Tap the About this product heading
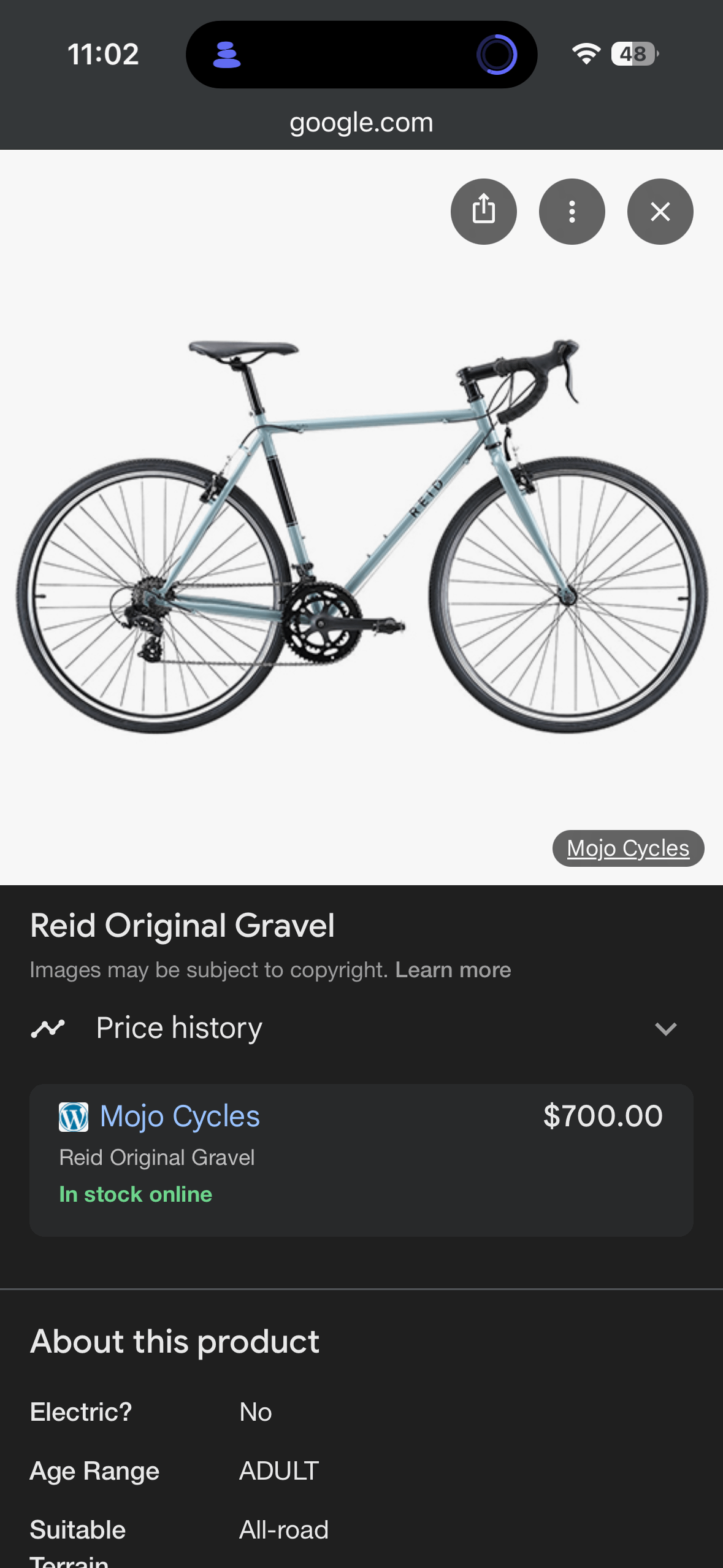723x1568 pixels. 175,1342
